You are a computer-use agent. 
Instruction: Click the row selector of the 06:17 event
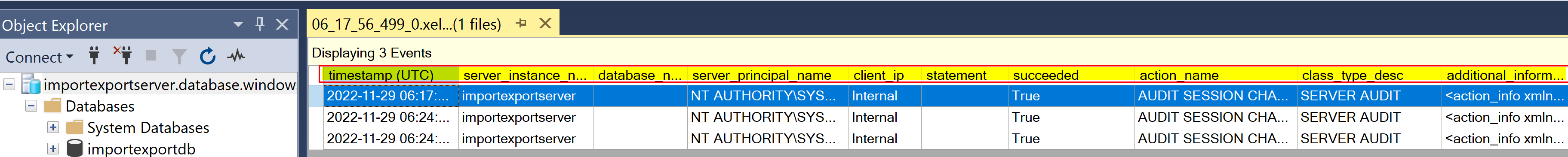click(x=316, y=96)
